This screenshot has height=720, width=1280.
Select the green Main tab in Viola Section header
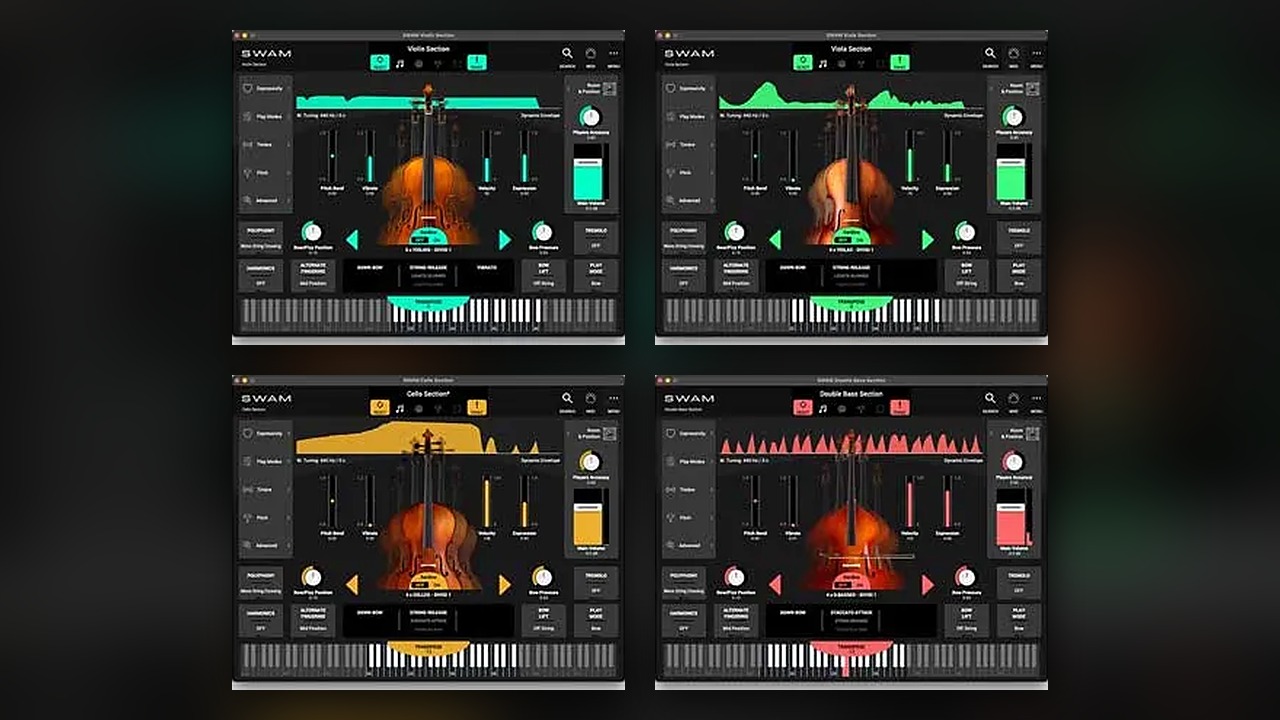coord(803,62)
